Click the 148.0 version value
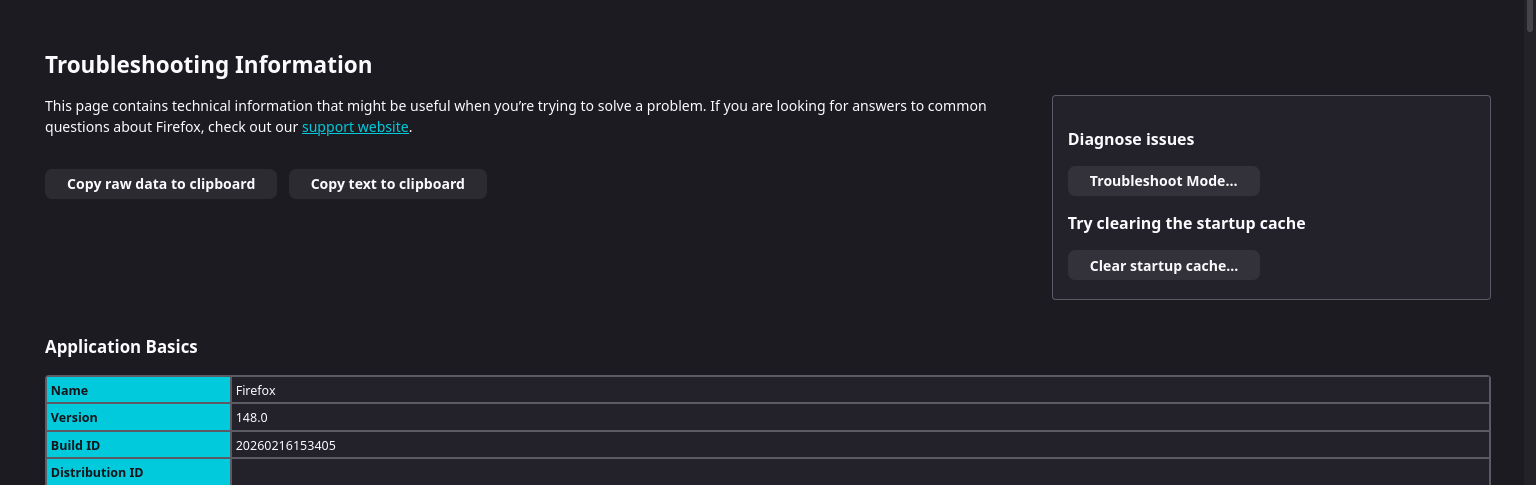This screenshot has width=1536, height=485. pyautogui.click(x=252, y=417)
